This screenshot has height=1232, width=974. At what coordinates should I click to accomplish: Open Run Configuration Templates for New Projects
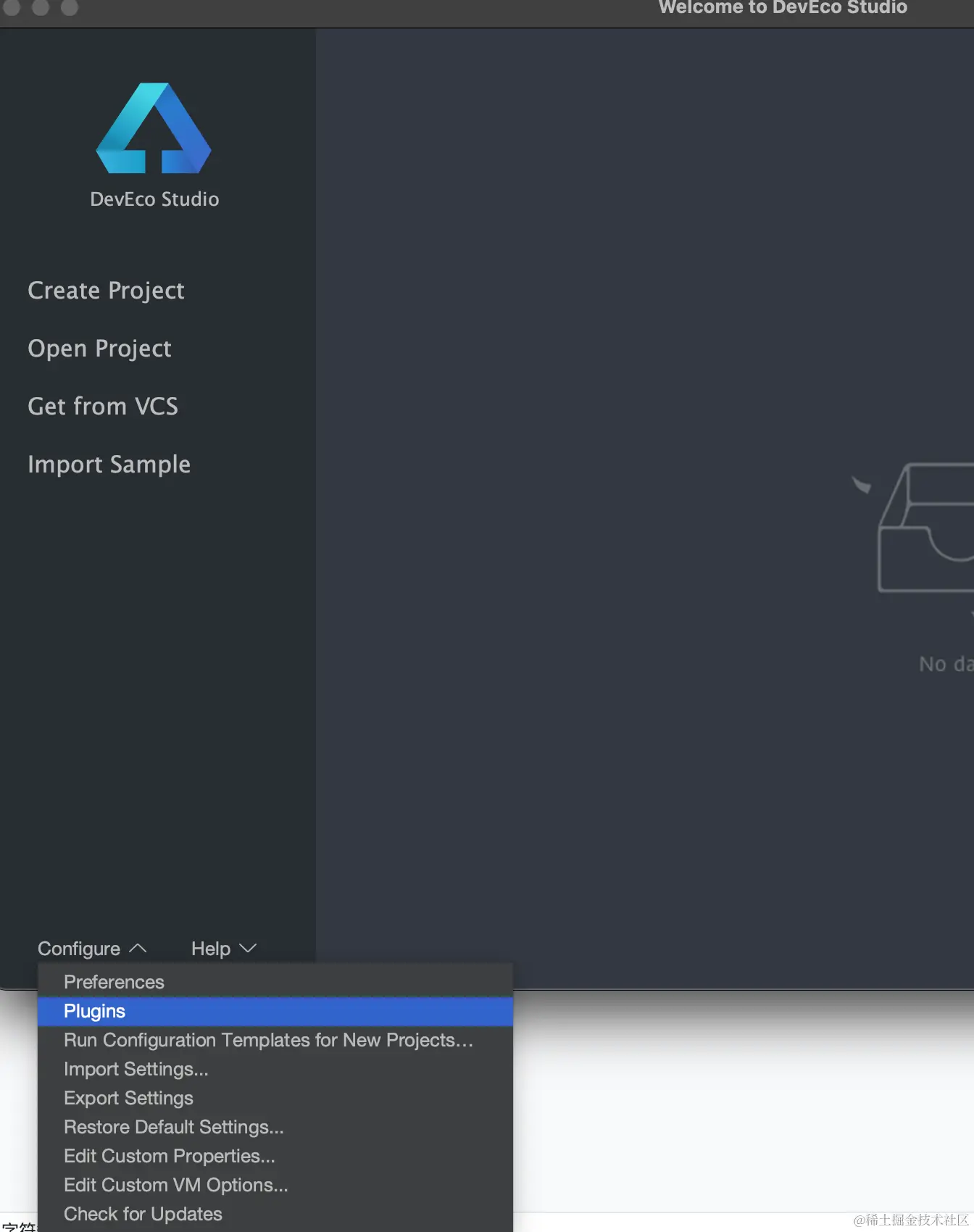(275, 1040)
